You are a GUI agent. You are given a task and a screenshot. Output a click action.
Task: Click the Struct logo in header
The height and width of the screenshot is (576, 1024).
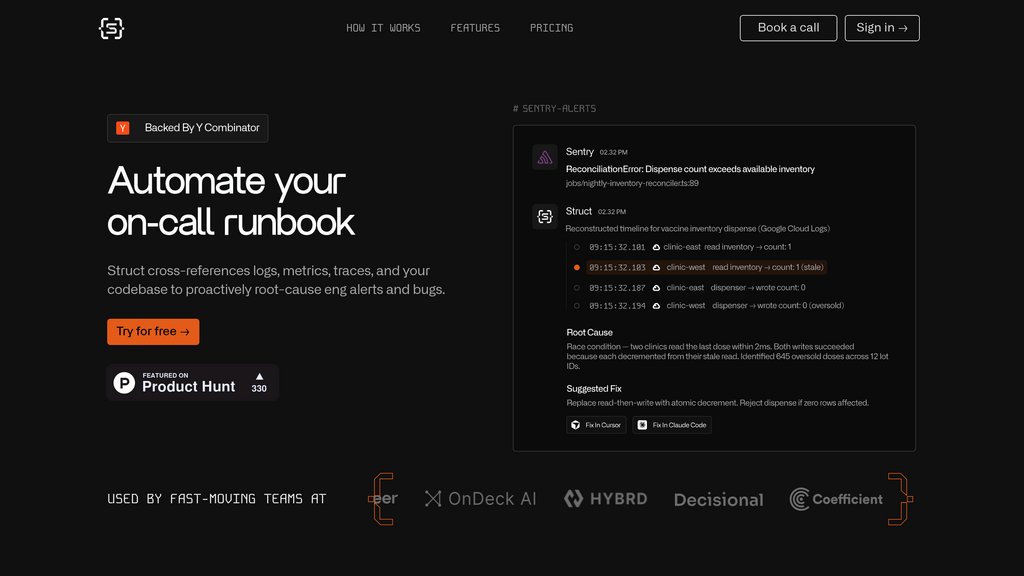coord(111,28)
